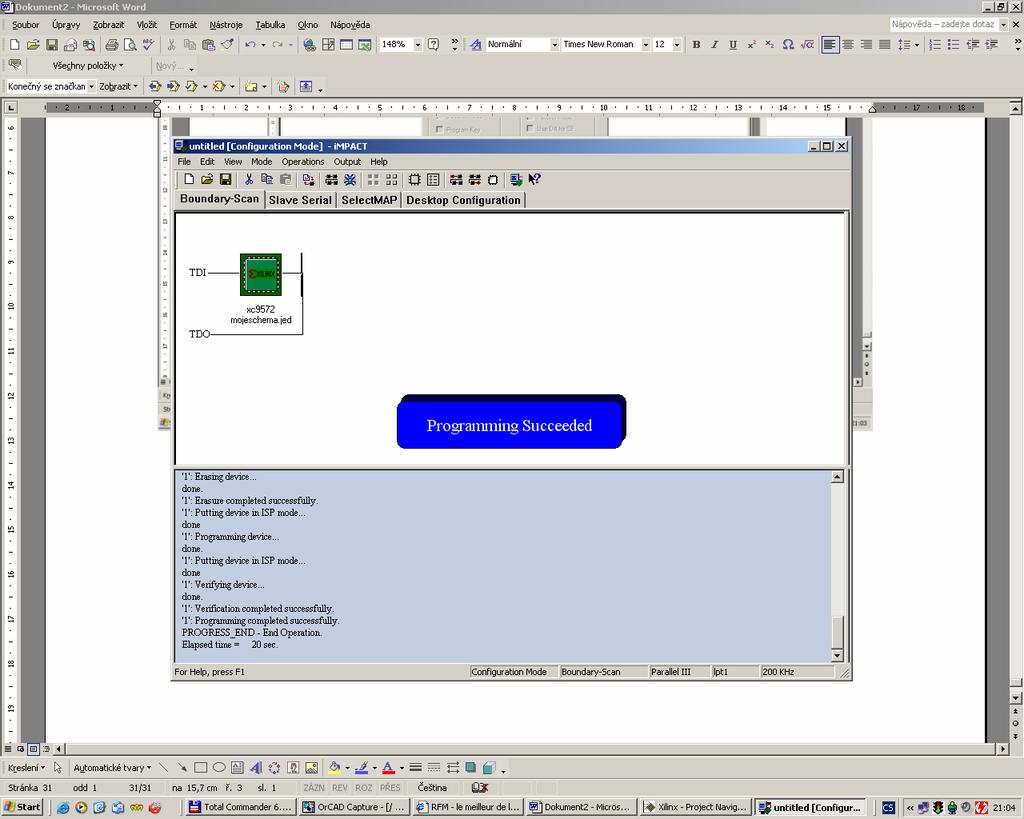
Task: Click Word's Subscript icon
Action: click(x=770, y=44)
